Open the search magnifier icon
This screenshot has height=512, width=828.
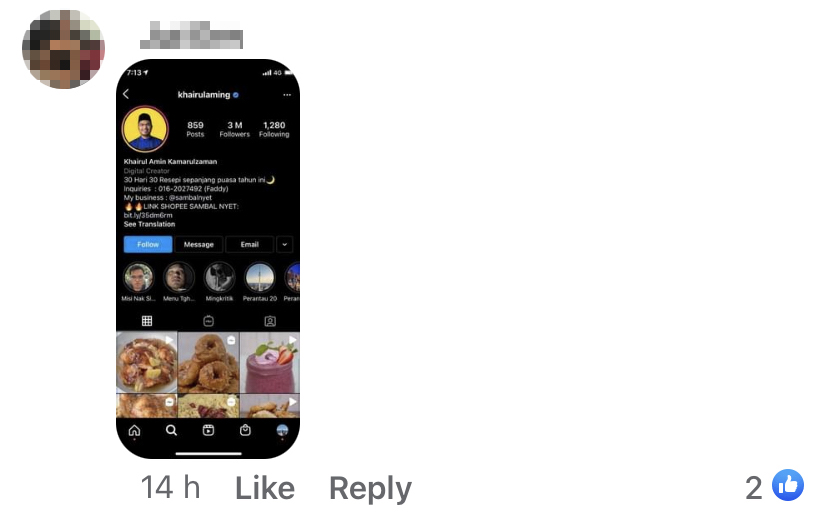172,431
